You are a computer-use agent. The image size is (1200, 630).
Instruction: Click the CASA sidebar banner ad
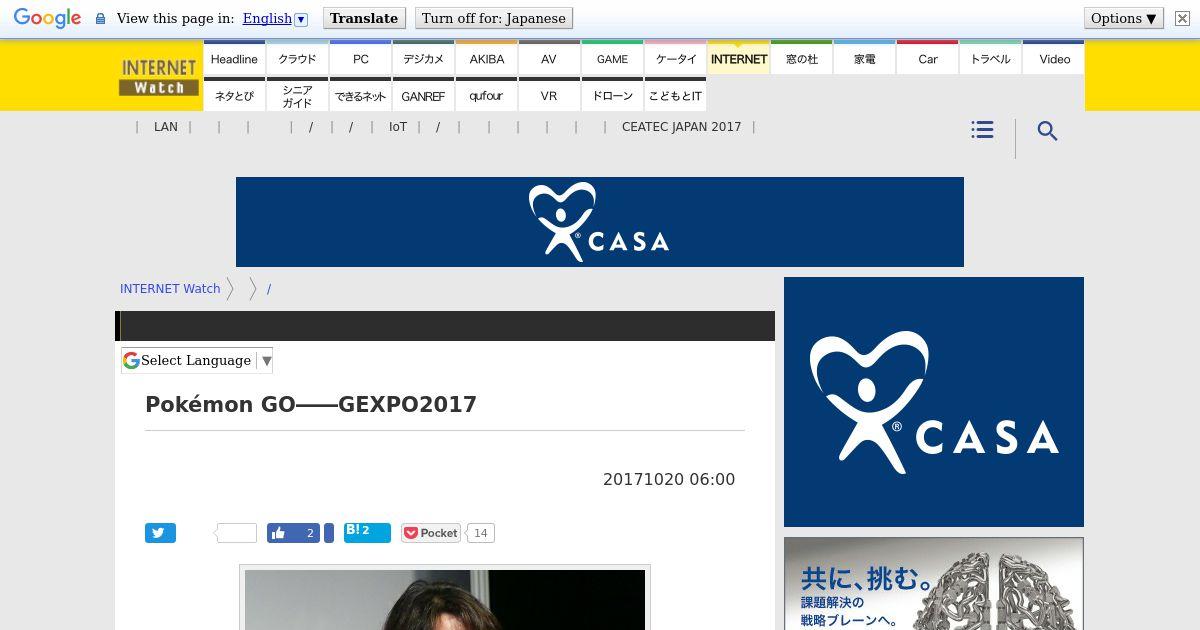934,402
